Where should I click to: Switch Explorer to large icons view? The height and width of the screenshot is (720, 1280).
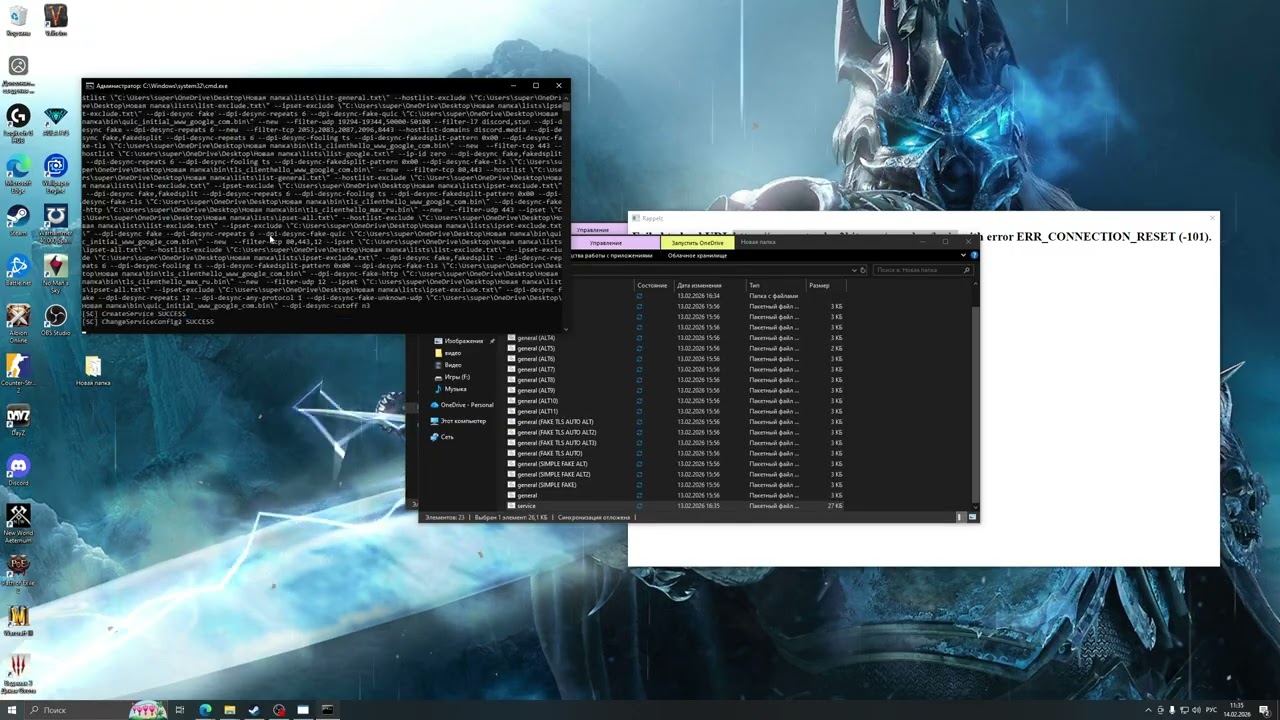[x=972, y=517]
